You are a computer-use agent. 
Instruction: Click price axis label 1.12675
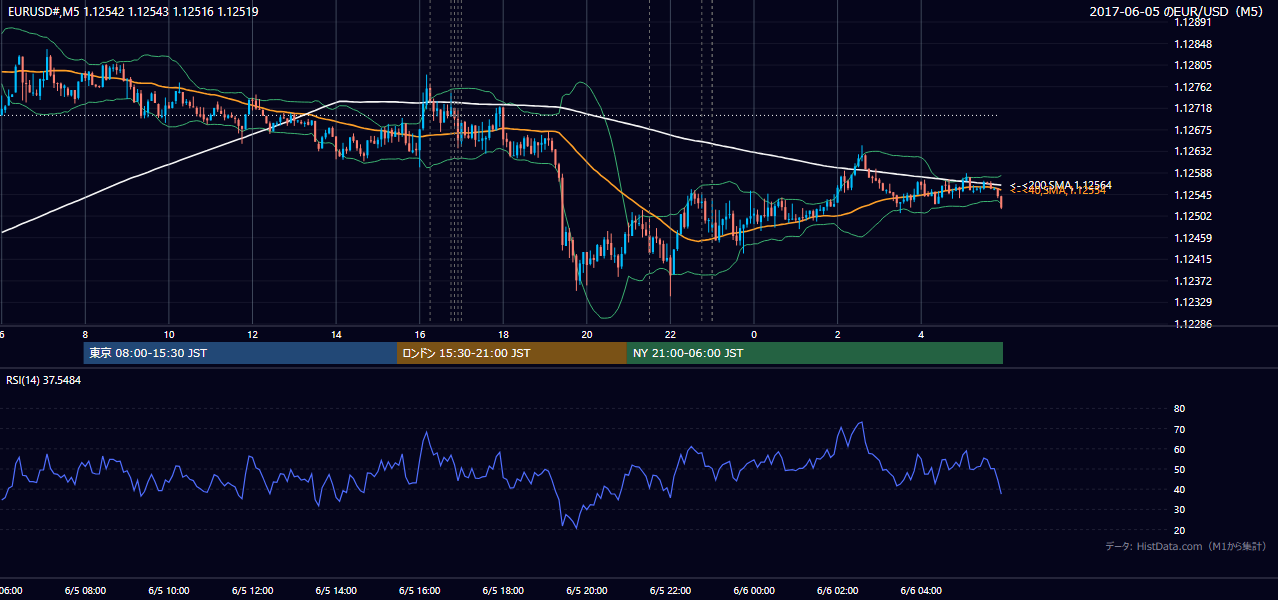click(x=1193, y=130)
